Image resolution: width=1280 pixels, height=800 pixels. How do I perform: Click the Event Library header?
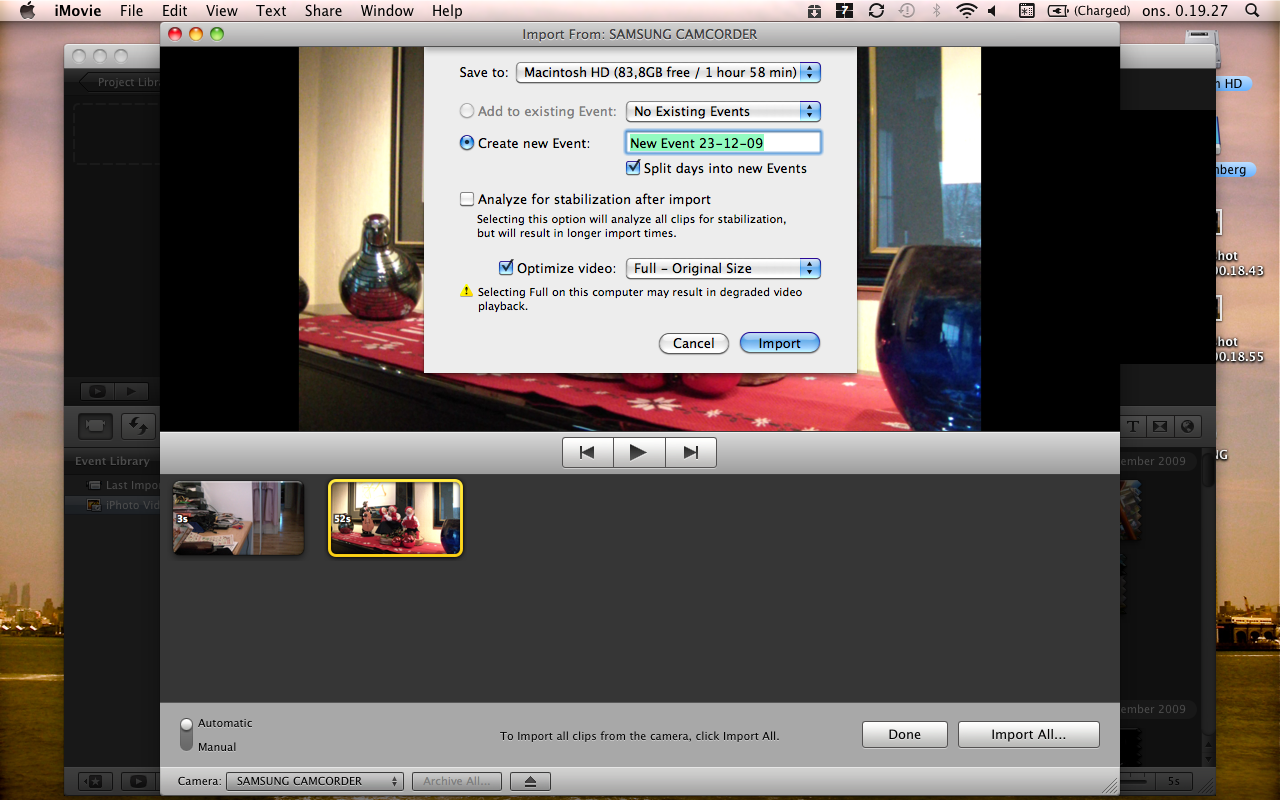coord(112,461)
